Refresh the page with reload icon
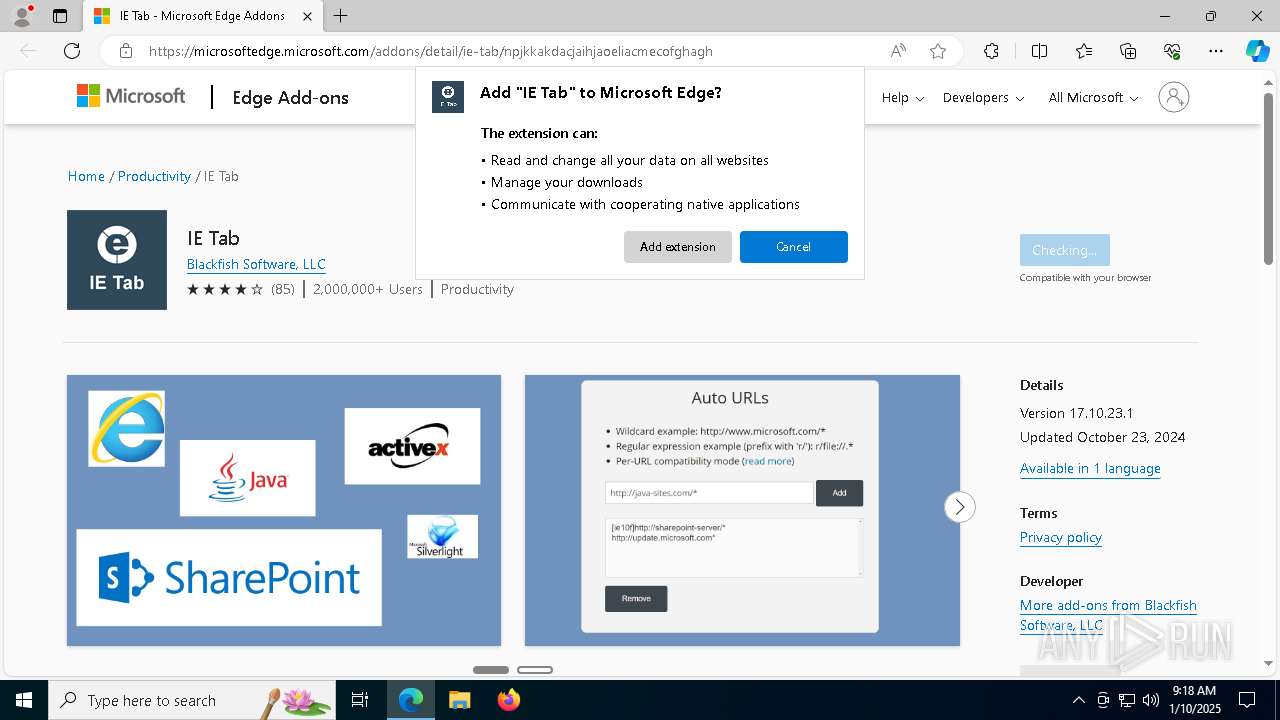The width and height of the screenshot is (1280, 720). [72, 51]
